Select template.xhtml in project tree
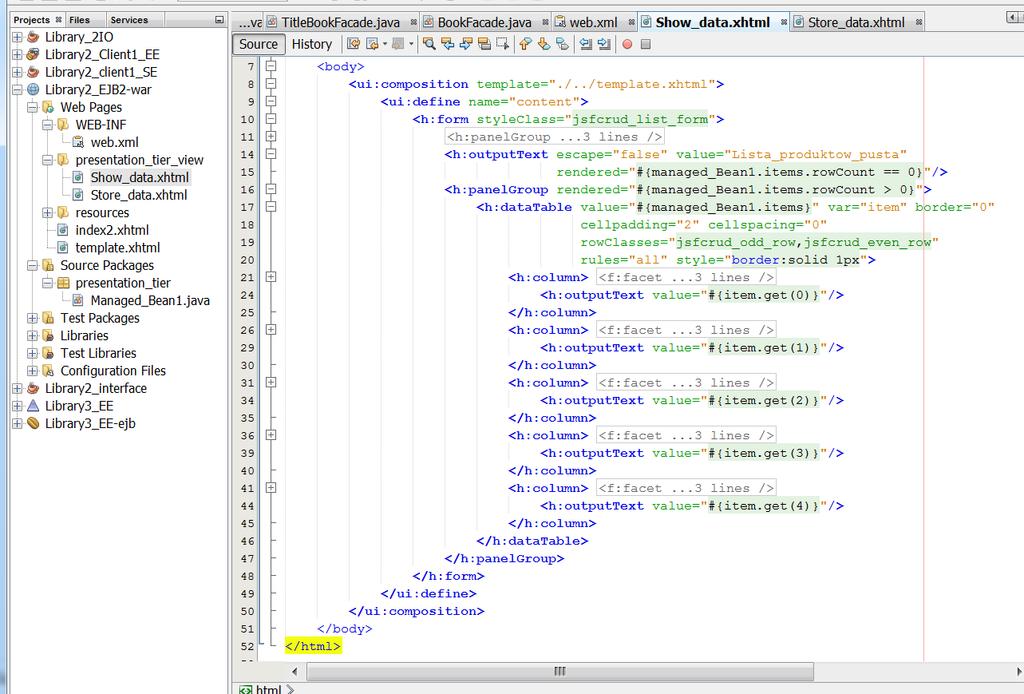Viewport: 1024px width, 694px height. 118,248
